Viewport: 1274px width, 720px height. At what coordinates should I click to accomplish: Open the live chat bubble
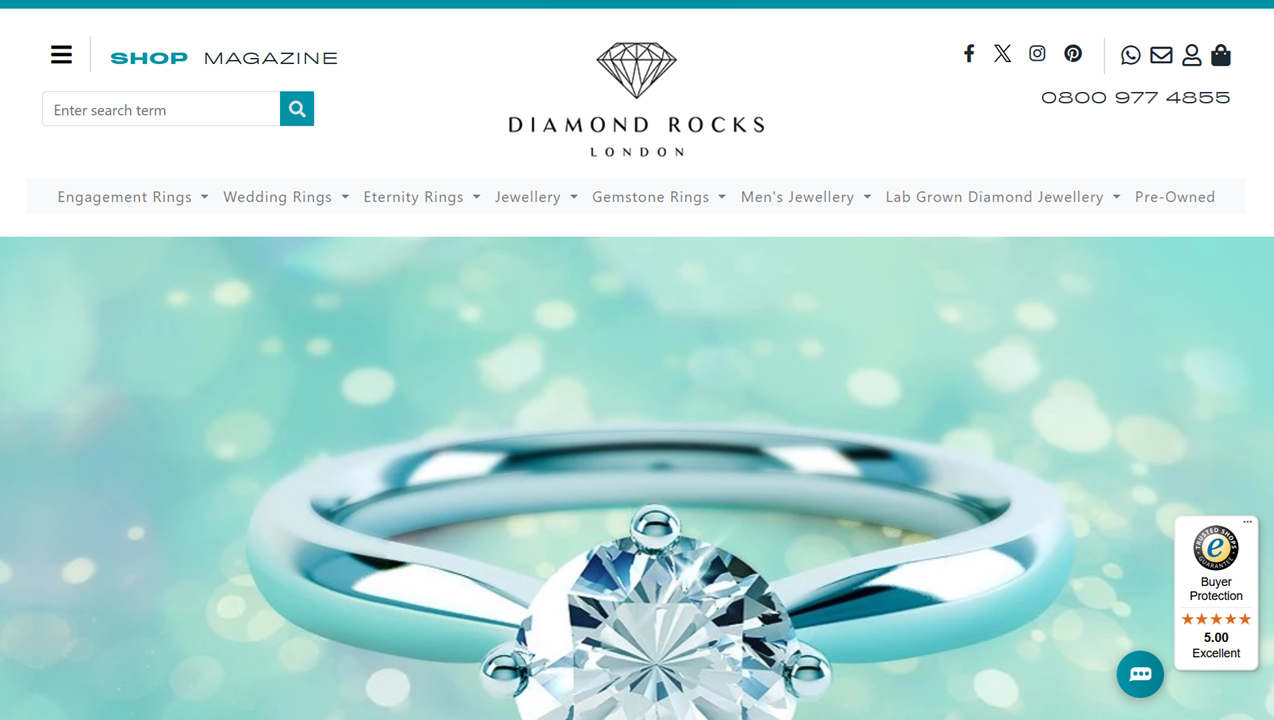pyautogui.click(x=1140, y=674)
